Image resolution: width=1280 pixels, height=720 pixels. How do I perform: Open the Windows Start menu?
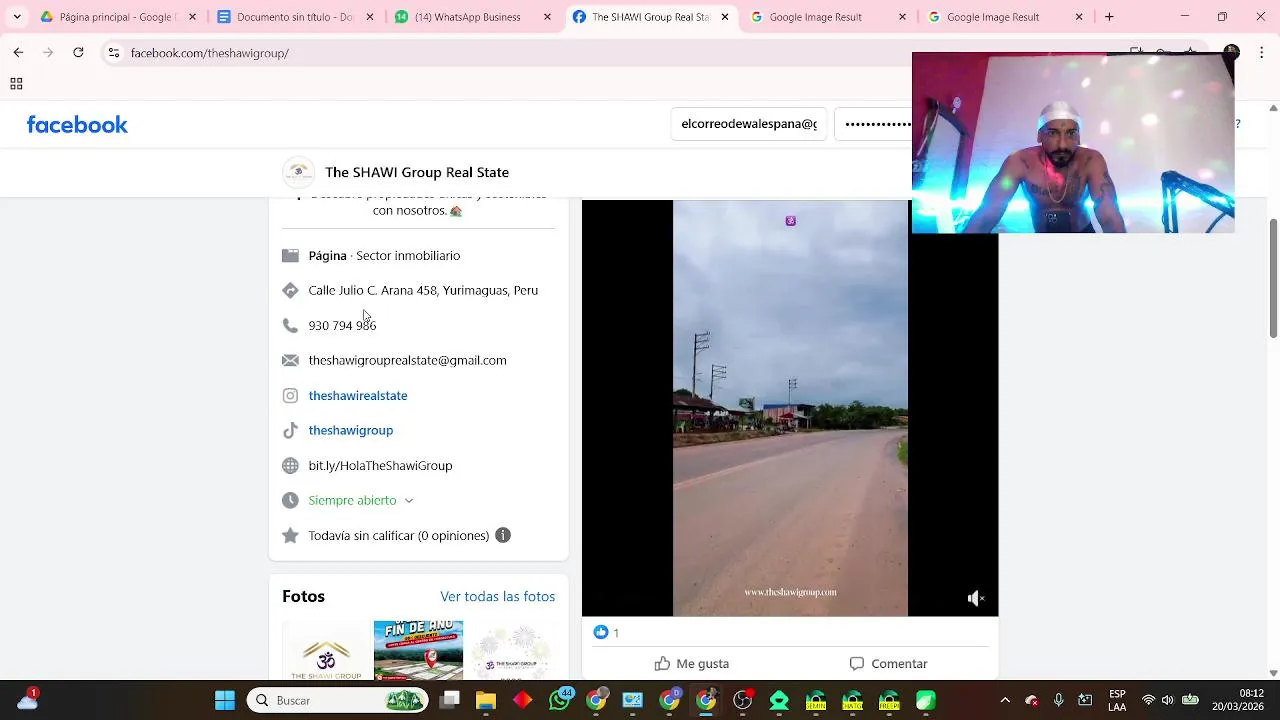tap(225, 700)
